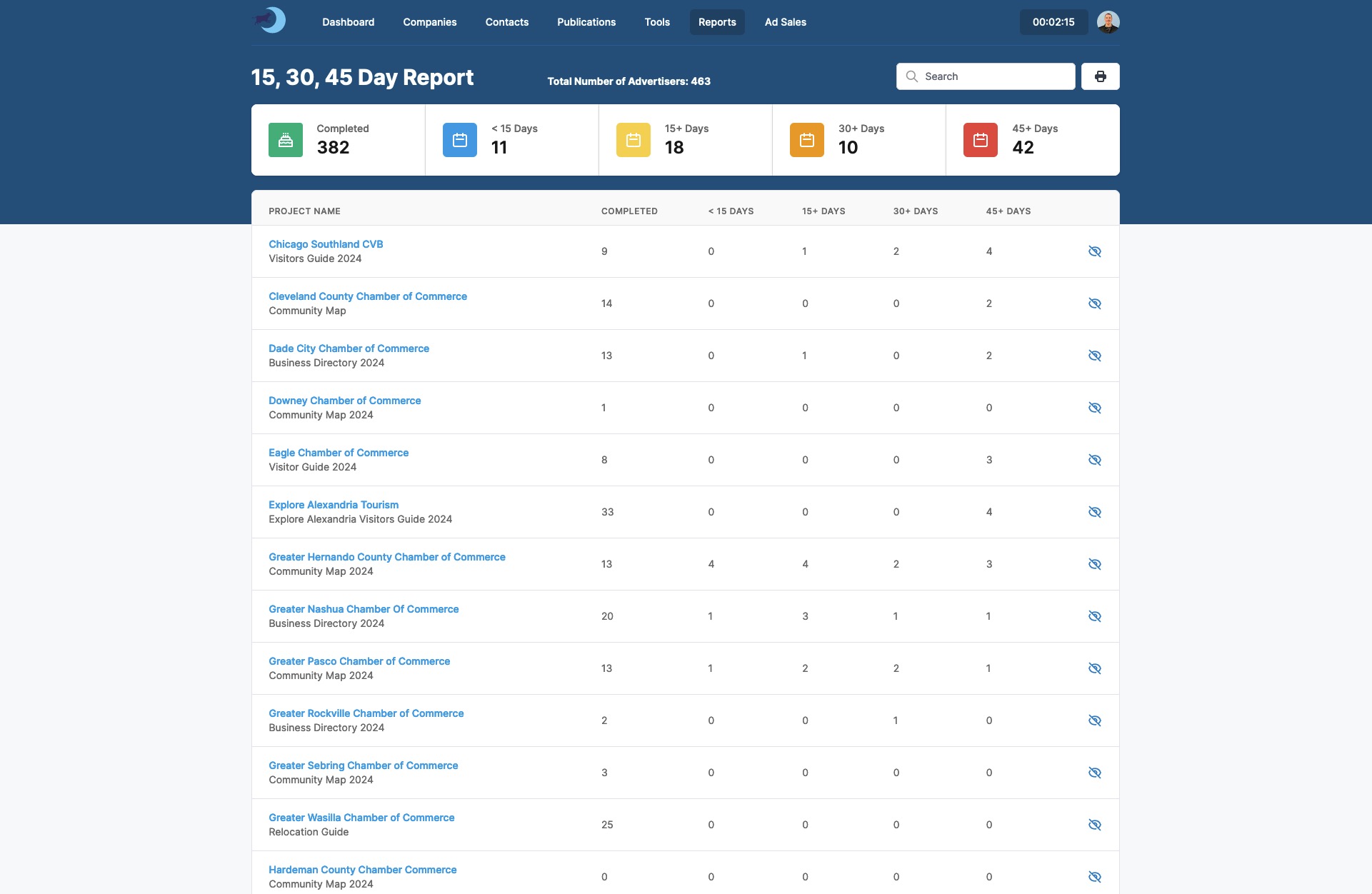Click the print report button
This screenshot has width=1372, height=894.
(1100, 76)
